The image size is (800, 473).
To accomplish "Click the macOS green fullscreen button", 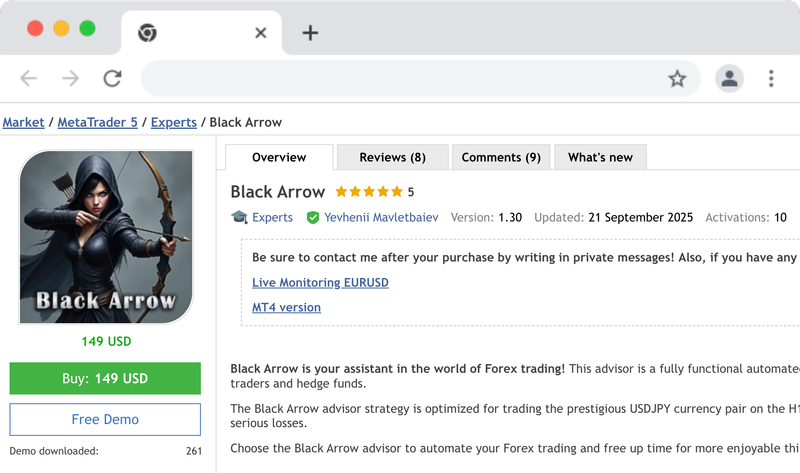I will (x=87, y=28).
